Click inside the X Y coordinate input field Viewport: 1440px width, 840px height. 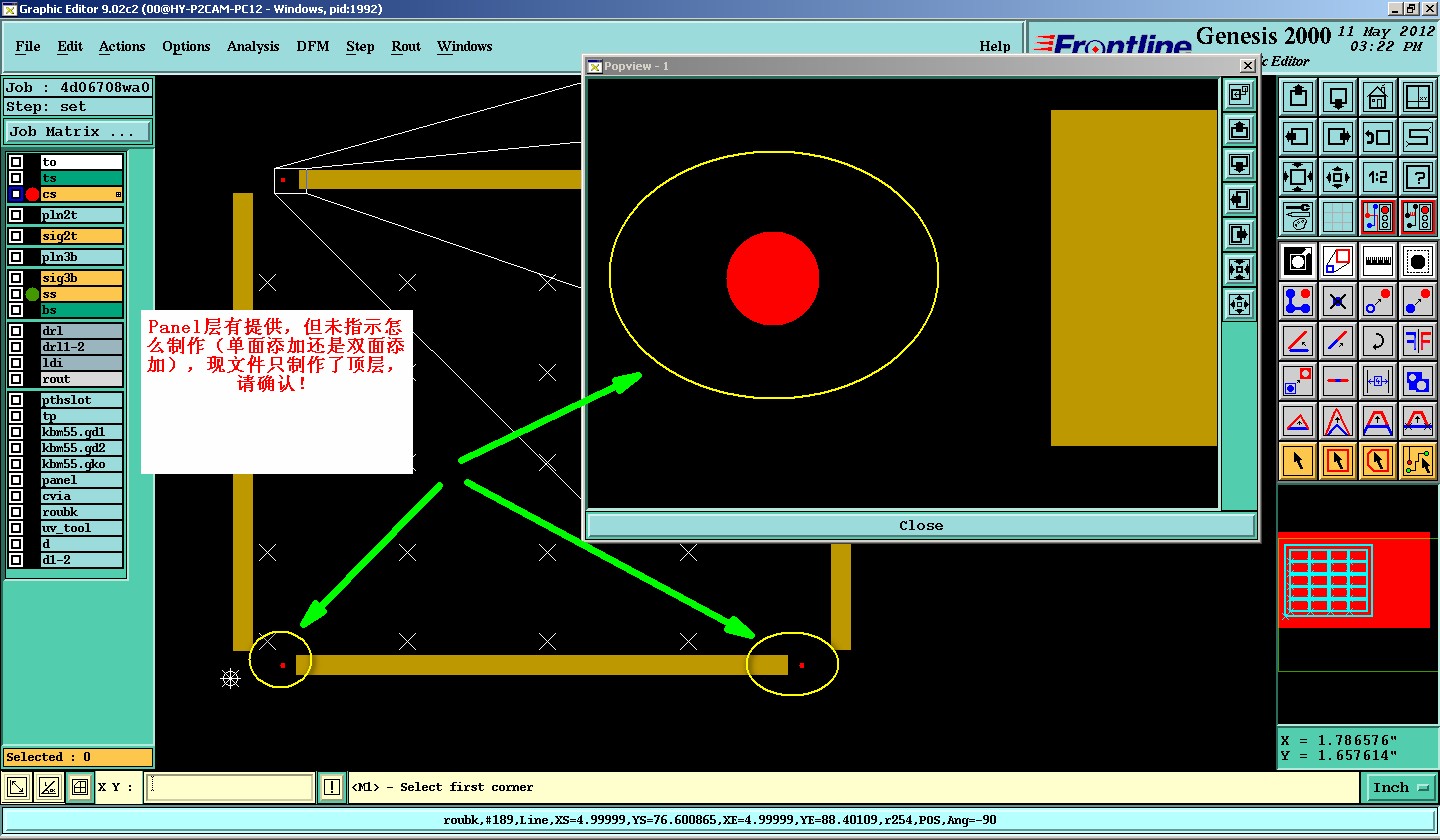click(229, 787)
